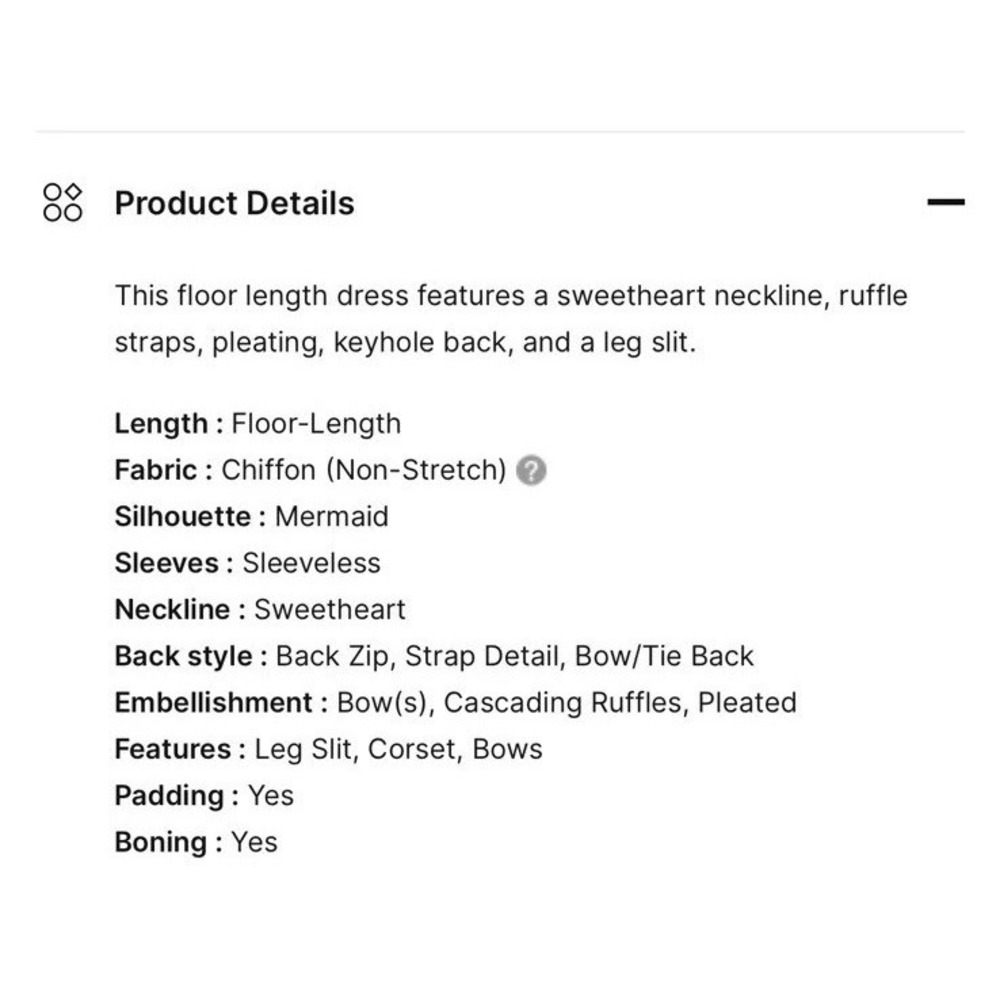Click the Sweetheart neckline value

click(330, 609)
